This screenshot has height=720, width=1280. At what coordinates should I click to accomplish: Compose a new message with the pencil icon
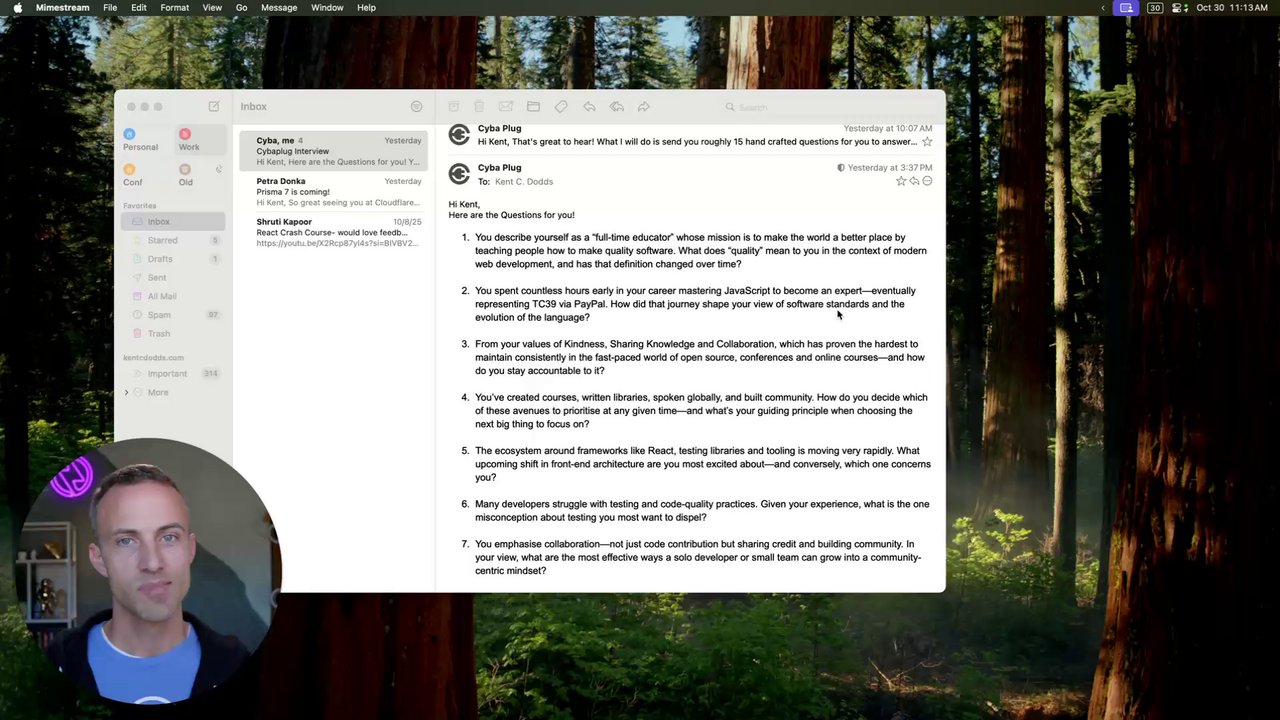214,106
